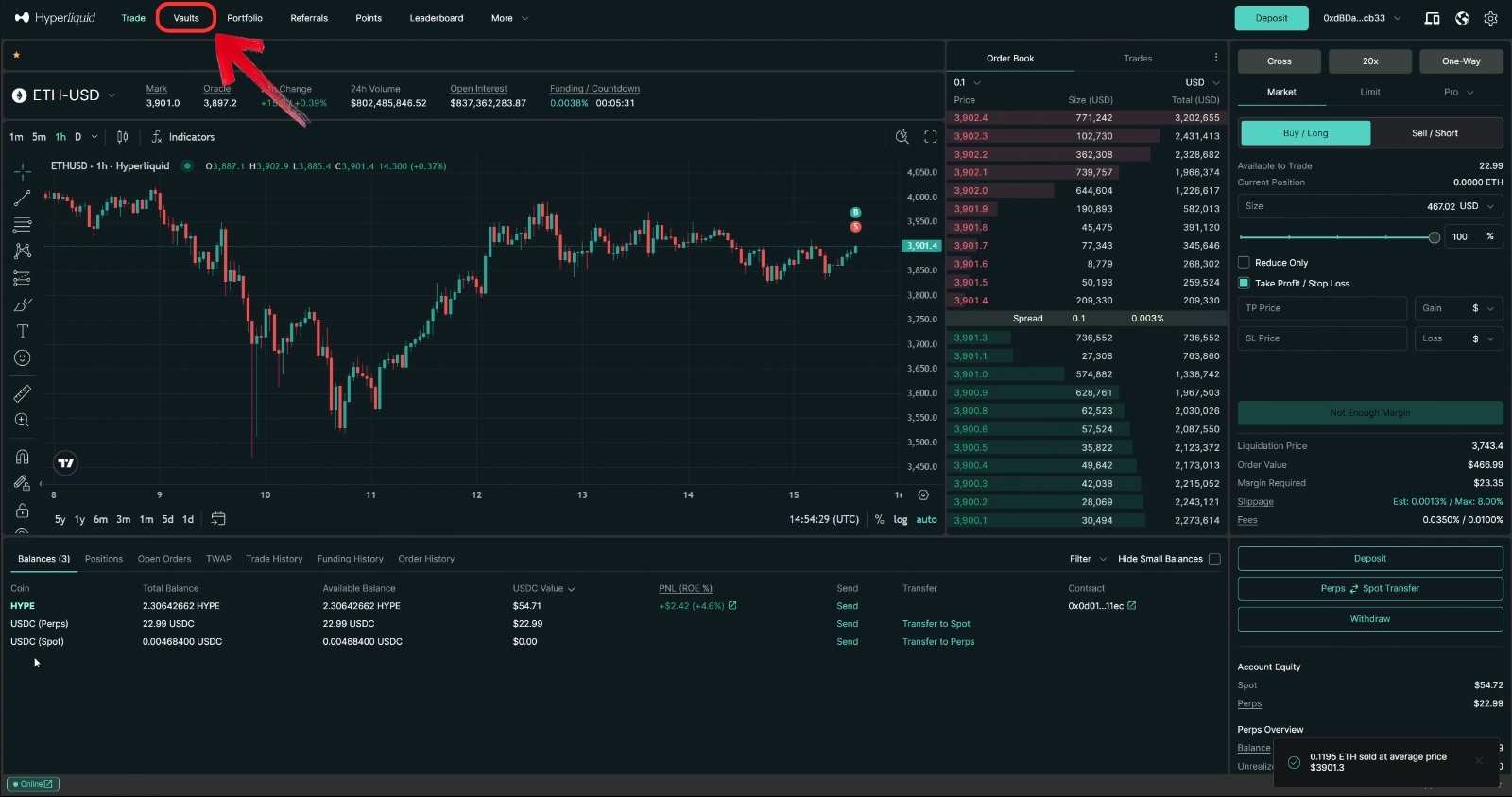
Task: Click Send for the HYPE row
Action: [848, 606]
